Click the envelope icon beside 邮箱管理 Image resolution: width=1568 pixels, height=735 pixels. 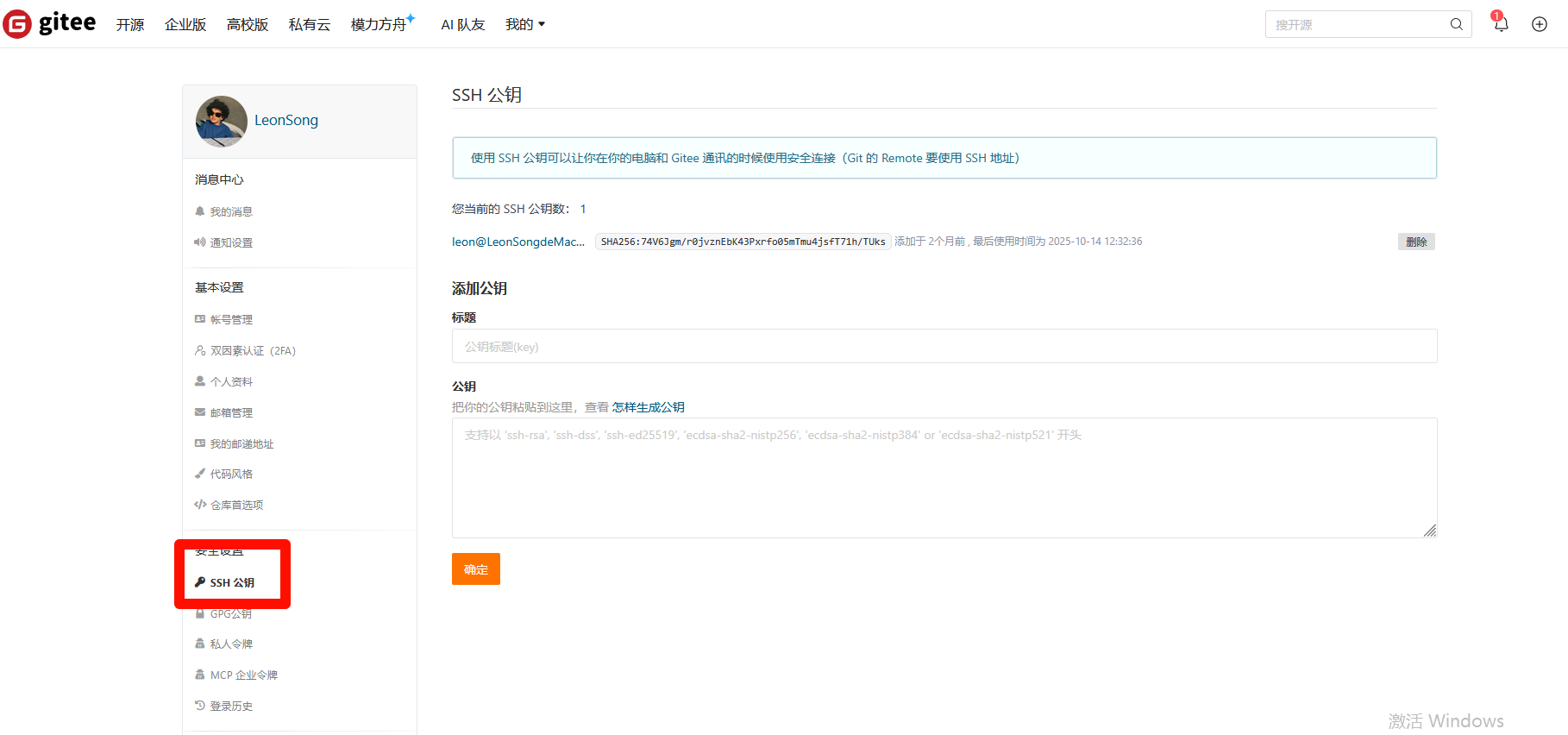point(200,412)
